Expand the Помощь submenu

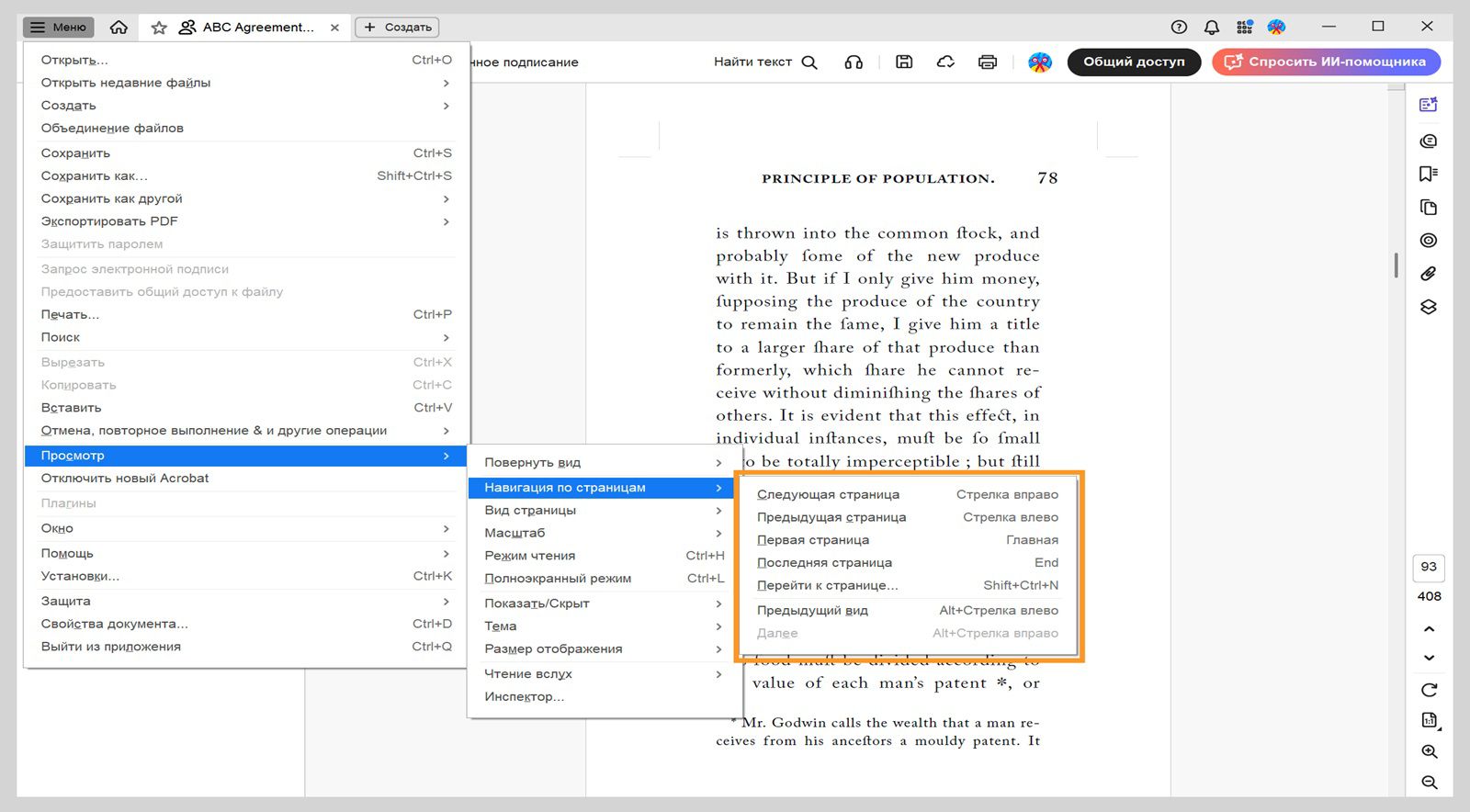tap(246, 553)
